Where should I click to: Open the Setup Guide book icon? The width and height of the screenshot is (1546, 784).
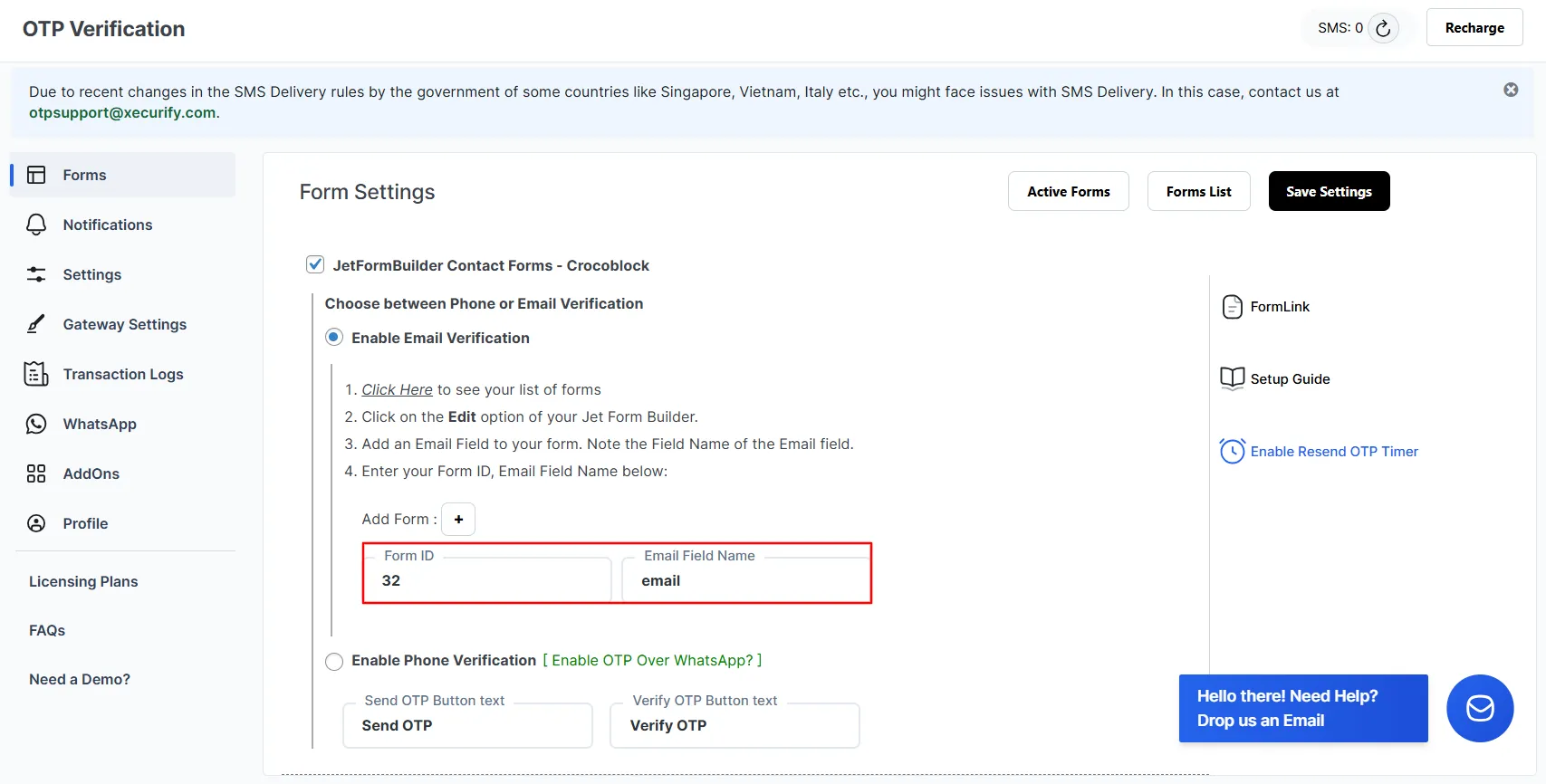point(1232,378)
